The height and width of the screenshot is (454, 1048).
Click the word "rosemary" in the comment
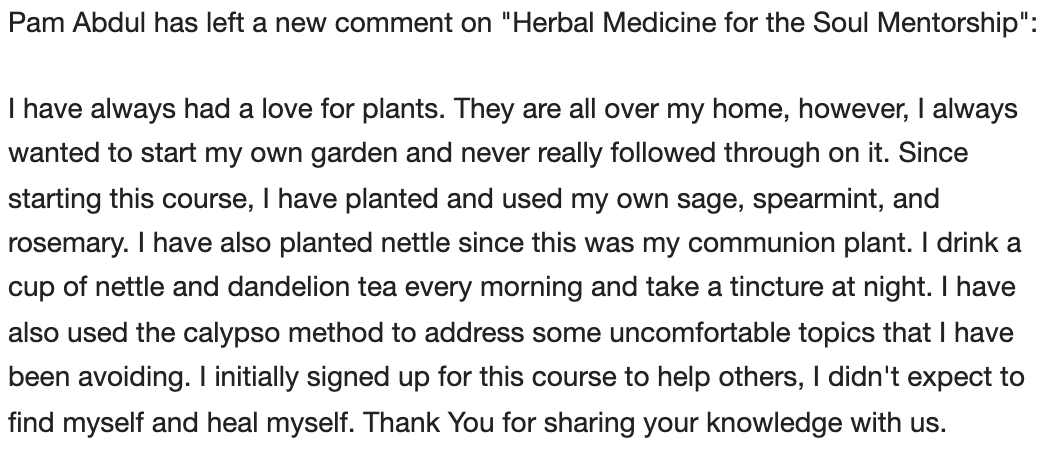coord(50,244)
